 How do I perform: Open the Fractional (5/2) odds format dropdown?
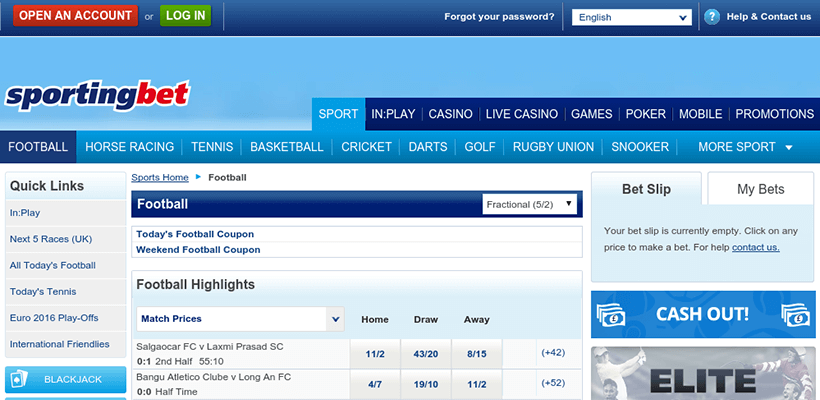coord(529,204)
